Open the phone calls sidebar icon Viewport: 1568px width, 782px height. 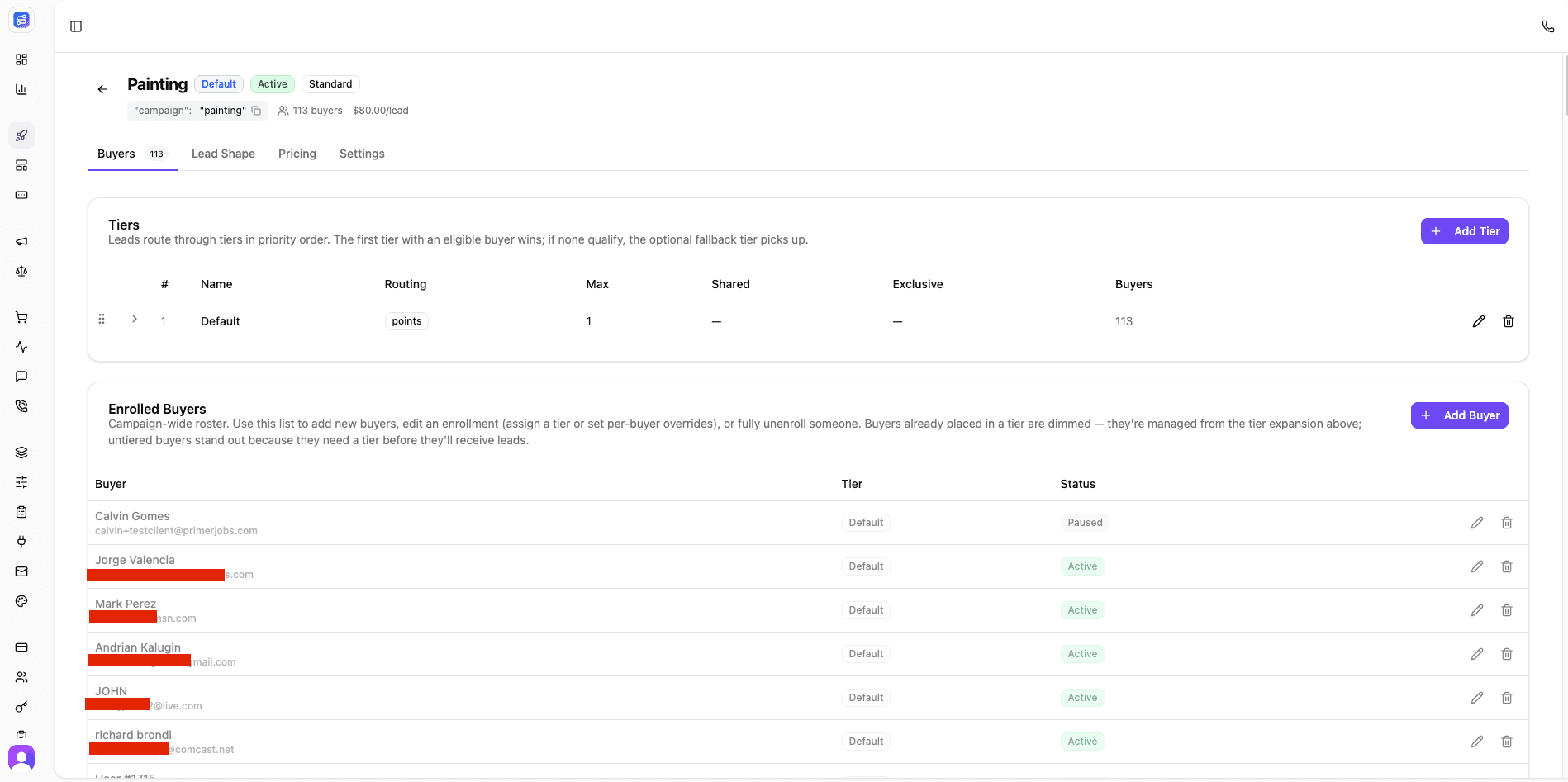click(x=21, y=406)
